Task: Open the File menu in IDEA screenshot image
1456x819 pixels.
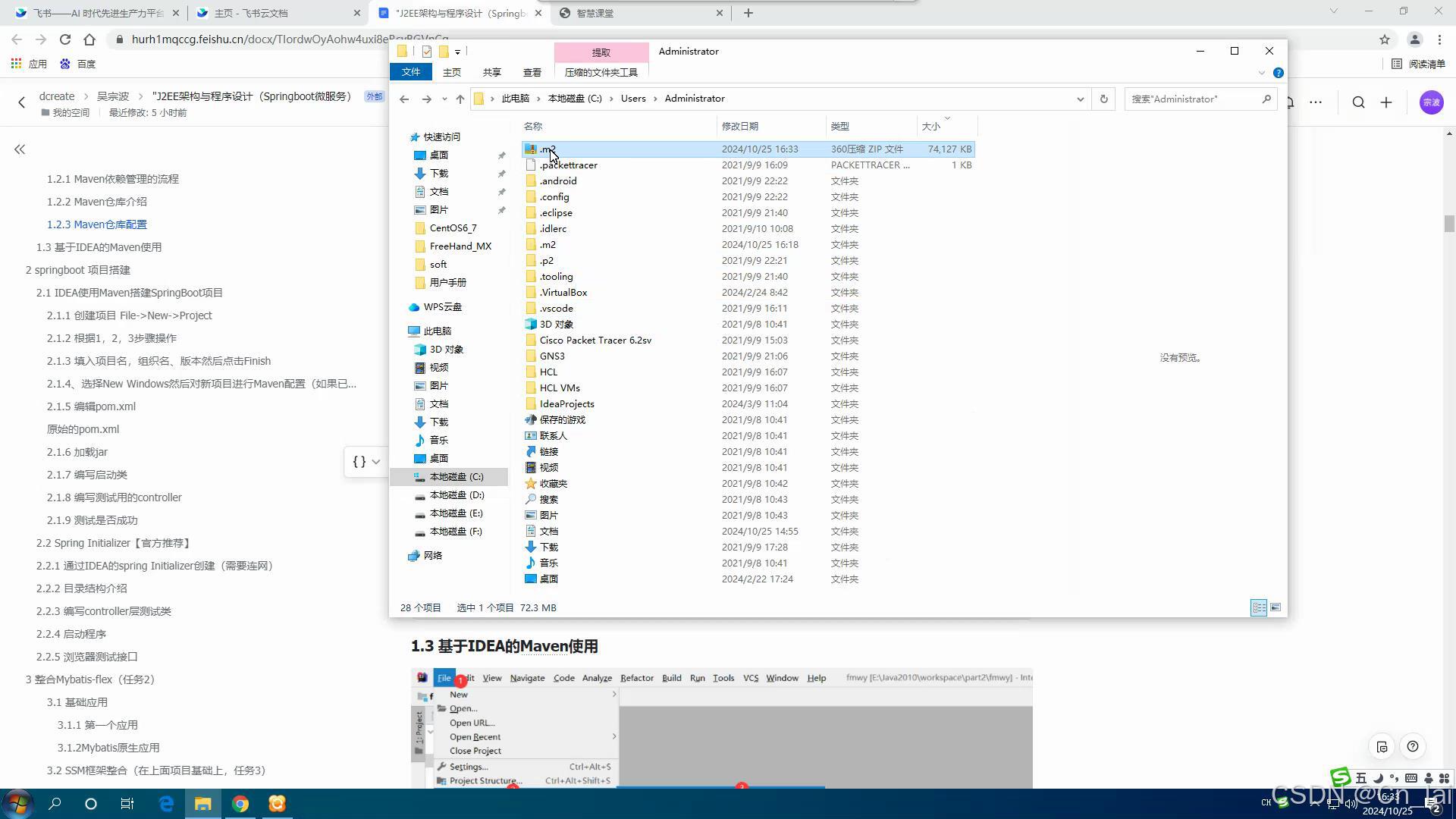Action: [444, 678]
